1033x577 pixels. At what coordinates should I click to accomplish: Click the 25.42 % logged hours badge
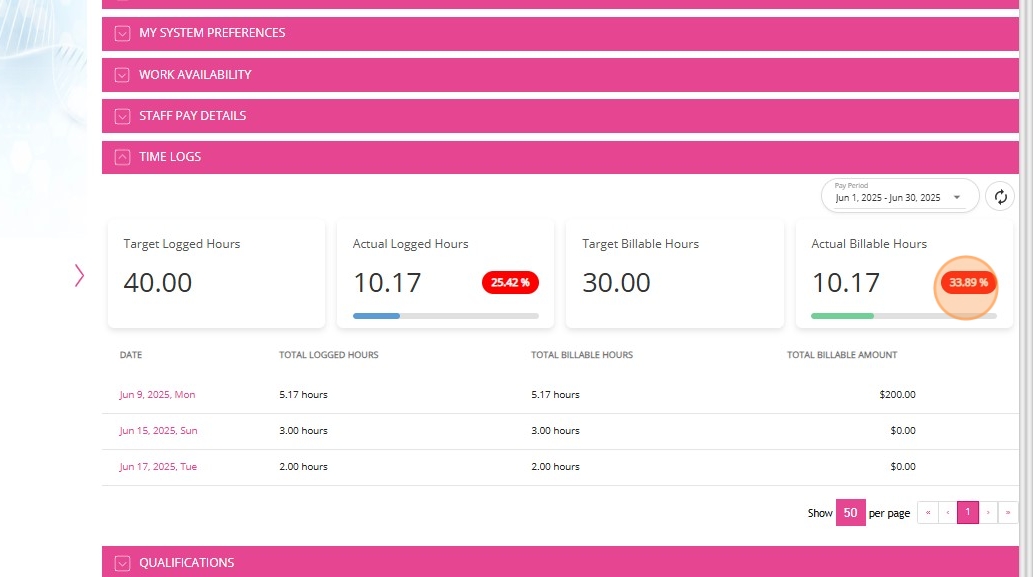pos(510,283)
